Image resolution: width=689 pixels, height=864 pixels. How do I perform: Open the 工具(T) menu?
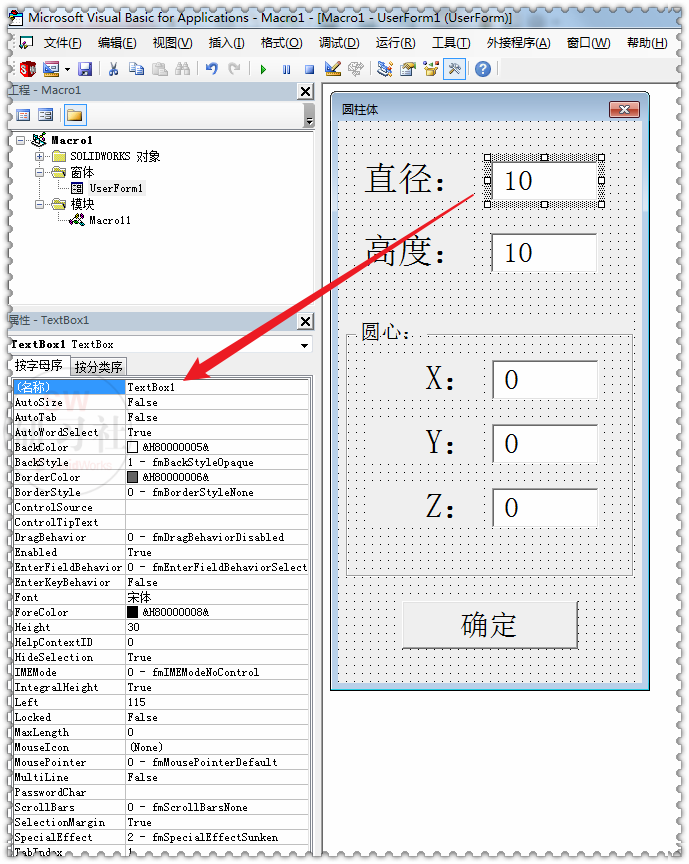[x=451, y=43]
